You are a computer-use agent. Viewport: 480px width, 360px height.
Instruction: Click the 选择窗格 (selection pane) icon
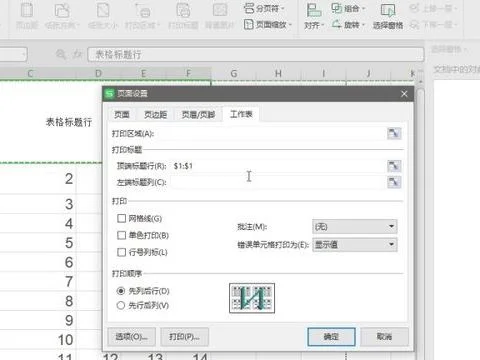(x=388, y=17)
